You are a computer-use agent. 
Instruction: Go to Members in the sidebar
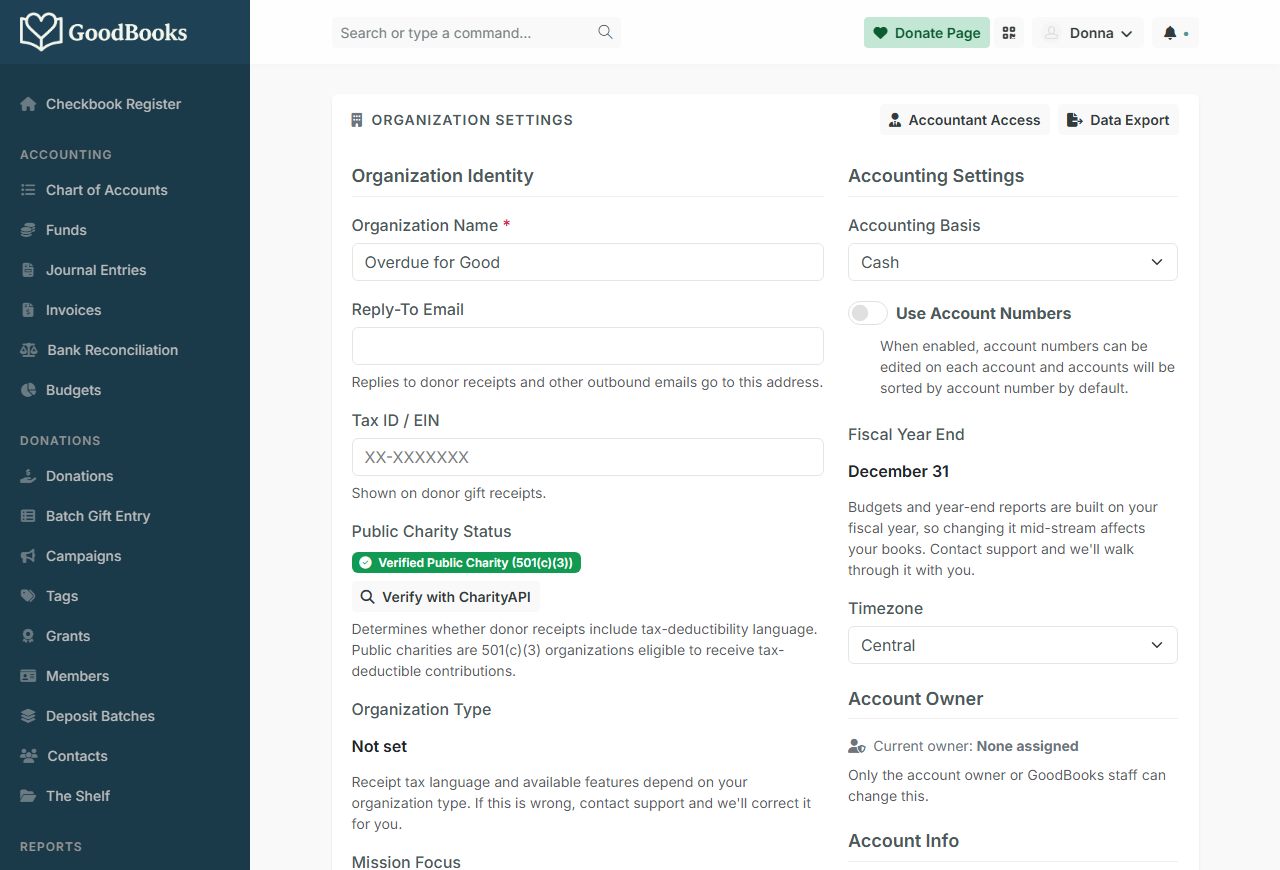tap(77, 676)
